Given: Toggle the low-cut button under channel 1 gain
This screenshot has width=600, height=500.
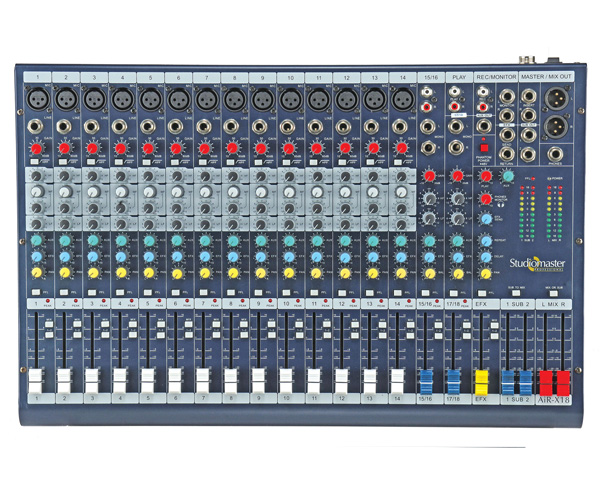Looking at the screenshot, I should pos(34,161).
